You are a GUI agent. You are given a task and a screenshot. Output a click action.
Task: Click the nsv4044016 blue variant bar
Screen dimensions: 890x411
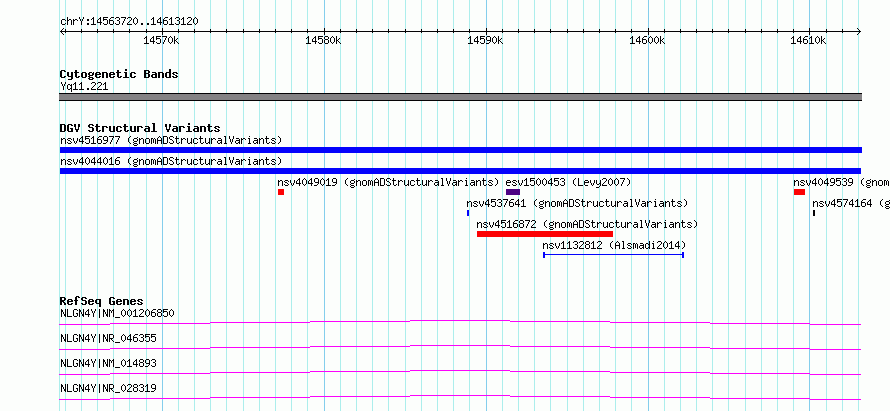(460, 171)
